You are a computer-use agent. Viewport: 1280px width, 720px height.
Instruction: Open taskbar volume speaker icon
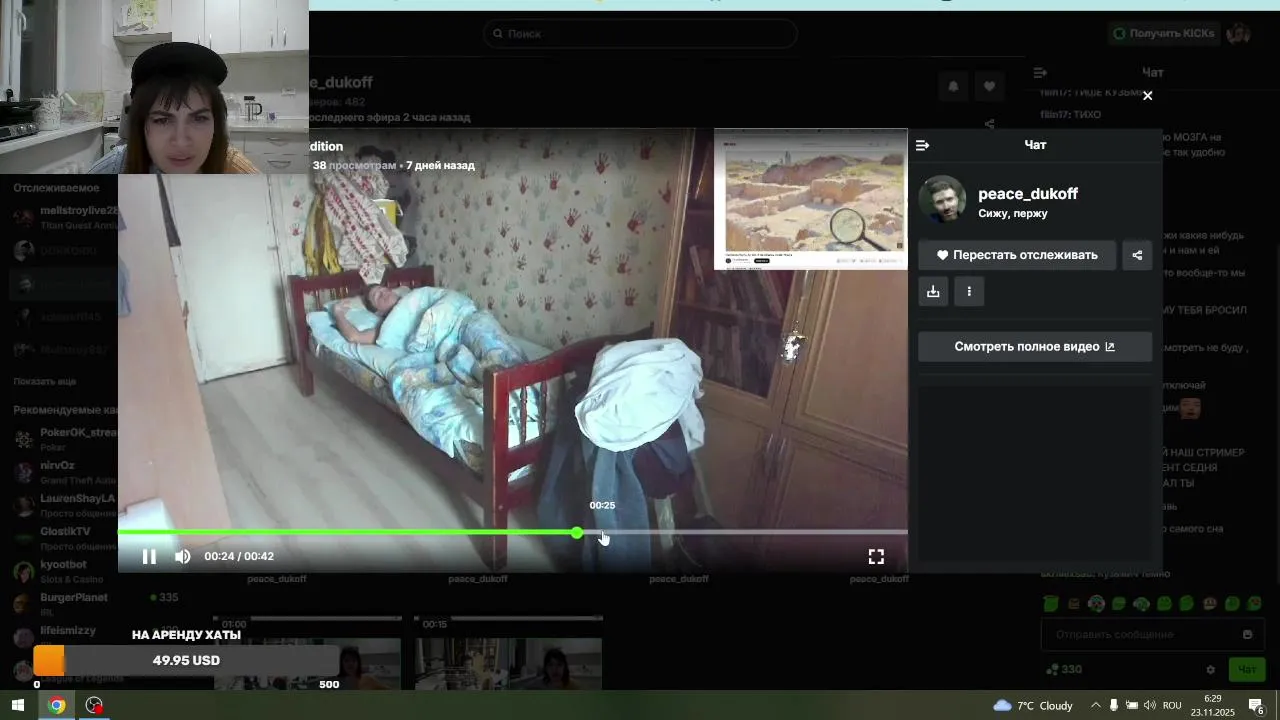(1149, 705)
